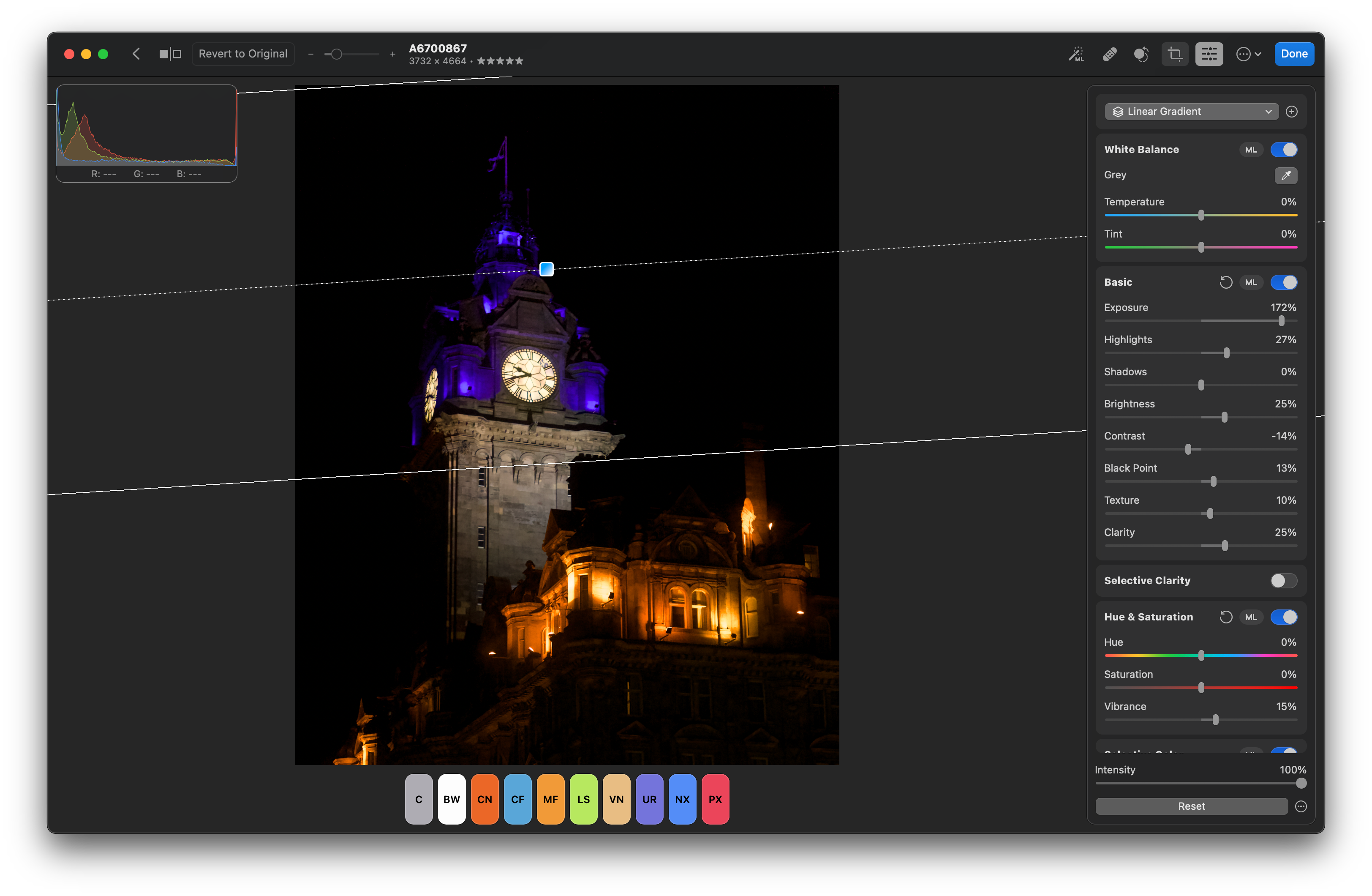Click the Done button
1372x896 pixels.
click(x=1293, y=54)
